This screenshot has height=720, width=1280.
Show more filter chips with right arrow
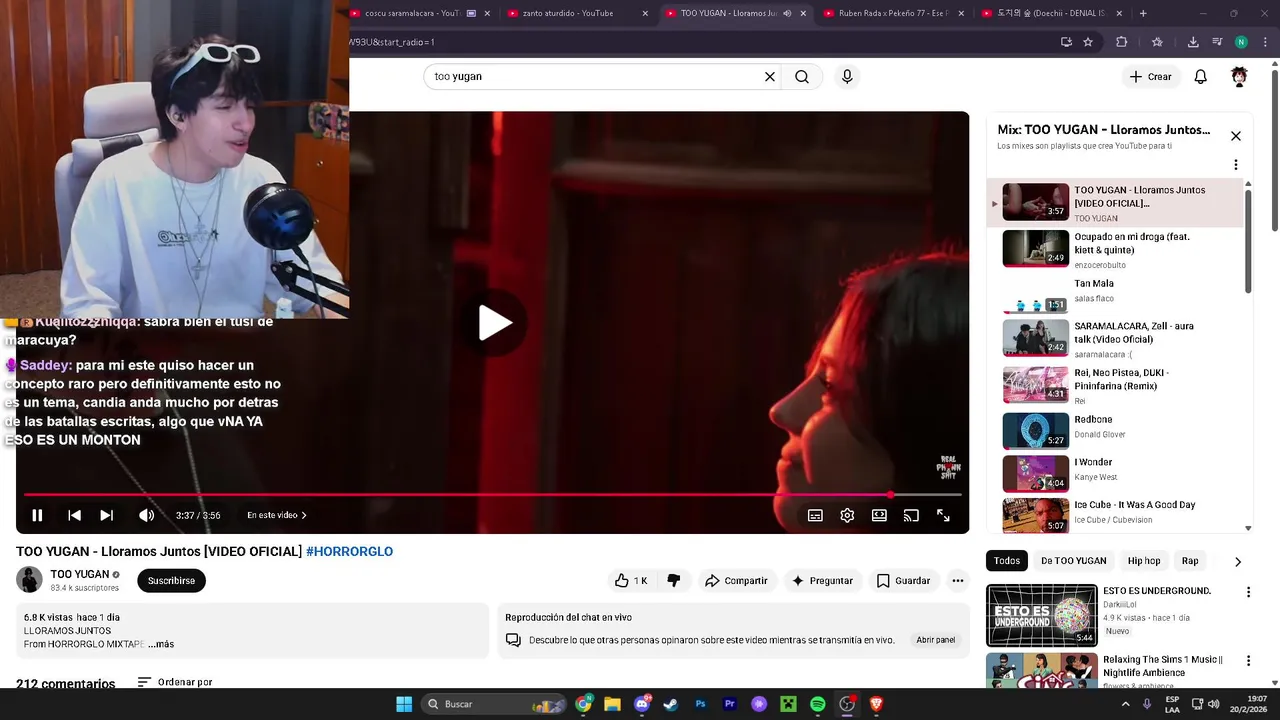(x=1238, y=562)
